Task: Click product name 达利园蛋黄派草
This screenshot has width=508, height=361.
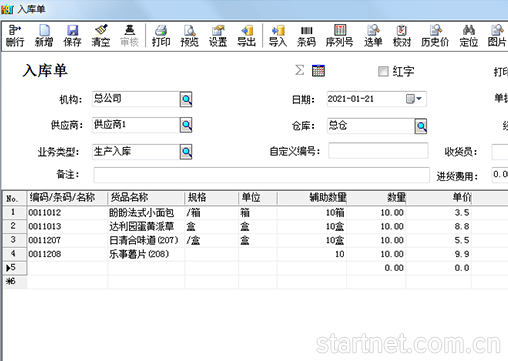Action: [x=146, y=226]
